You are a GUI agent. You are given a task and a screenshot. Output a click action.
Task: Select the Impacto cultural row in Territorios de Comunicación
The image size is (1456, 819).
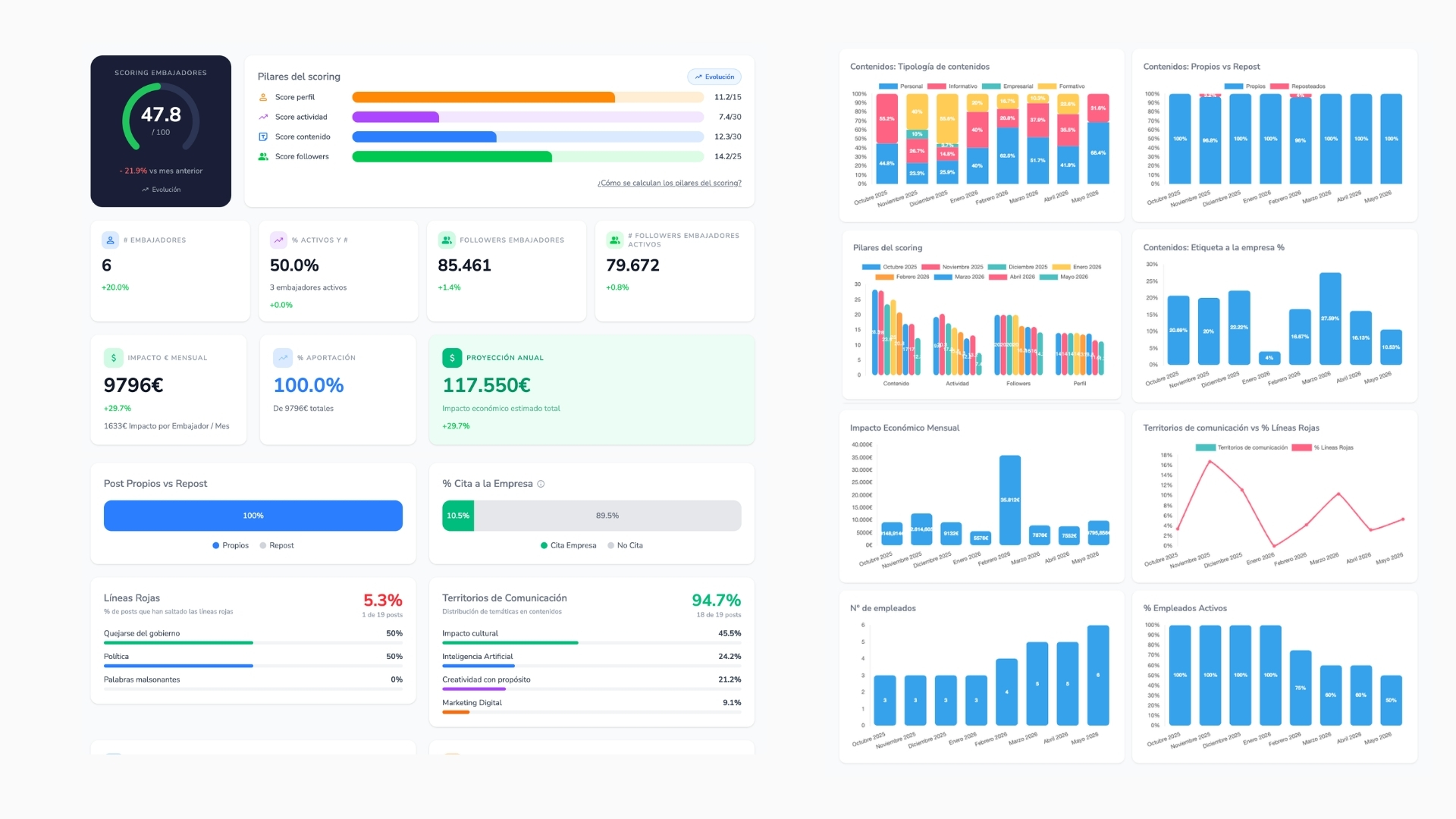(591, 637)
